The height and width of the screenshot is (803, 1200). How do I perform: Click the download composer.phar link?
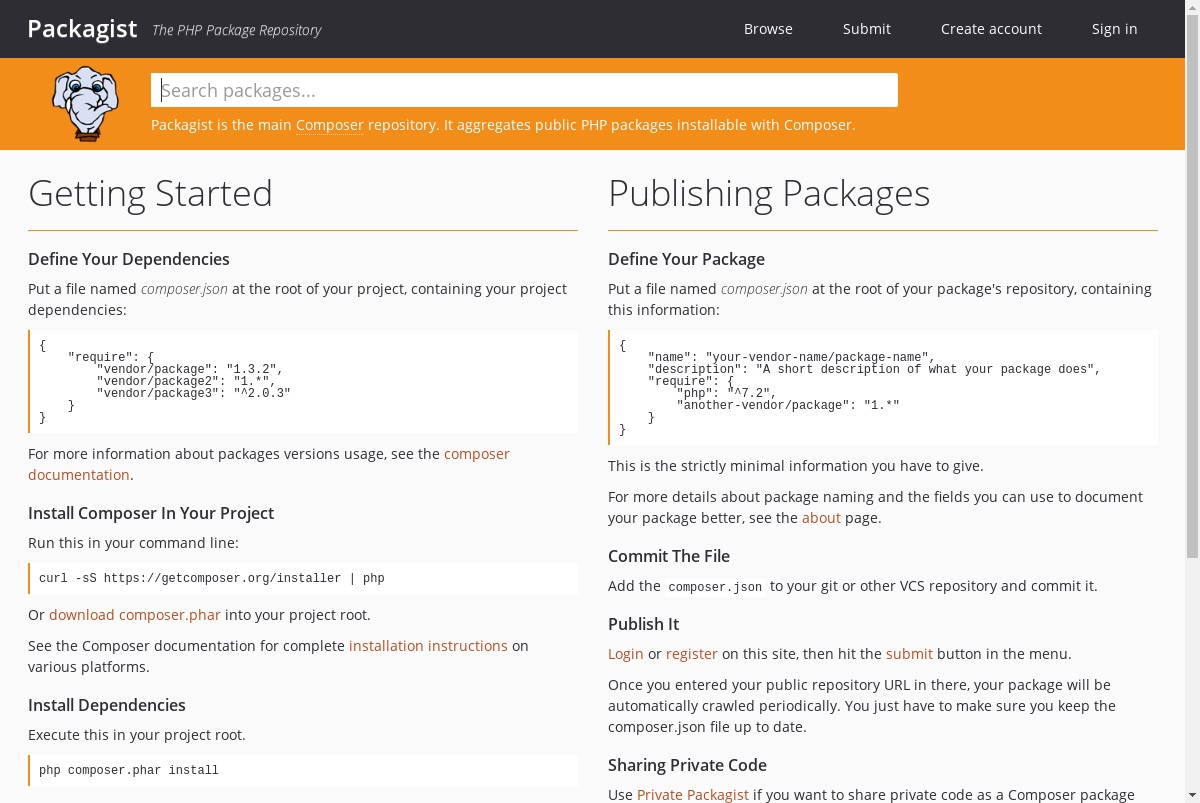(135, 615)
